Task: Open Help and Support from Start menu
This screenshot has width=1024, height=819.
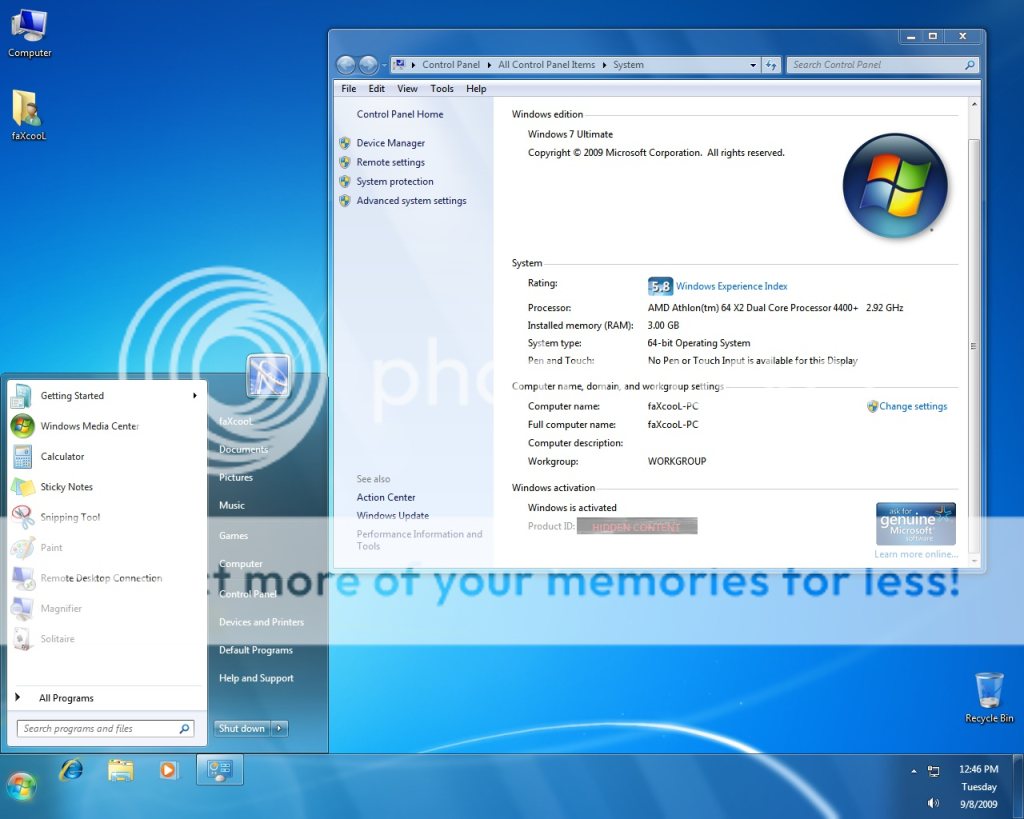Action: 256,678
